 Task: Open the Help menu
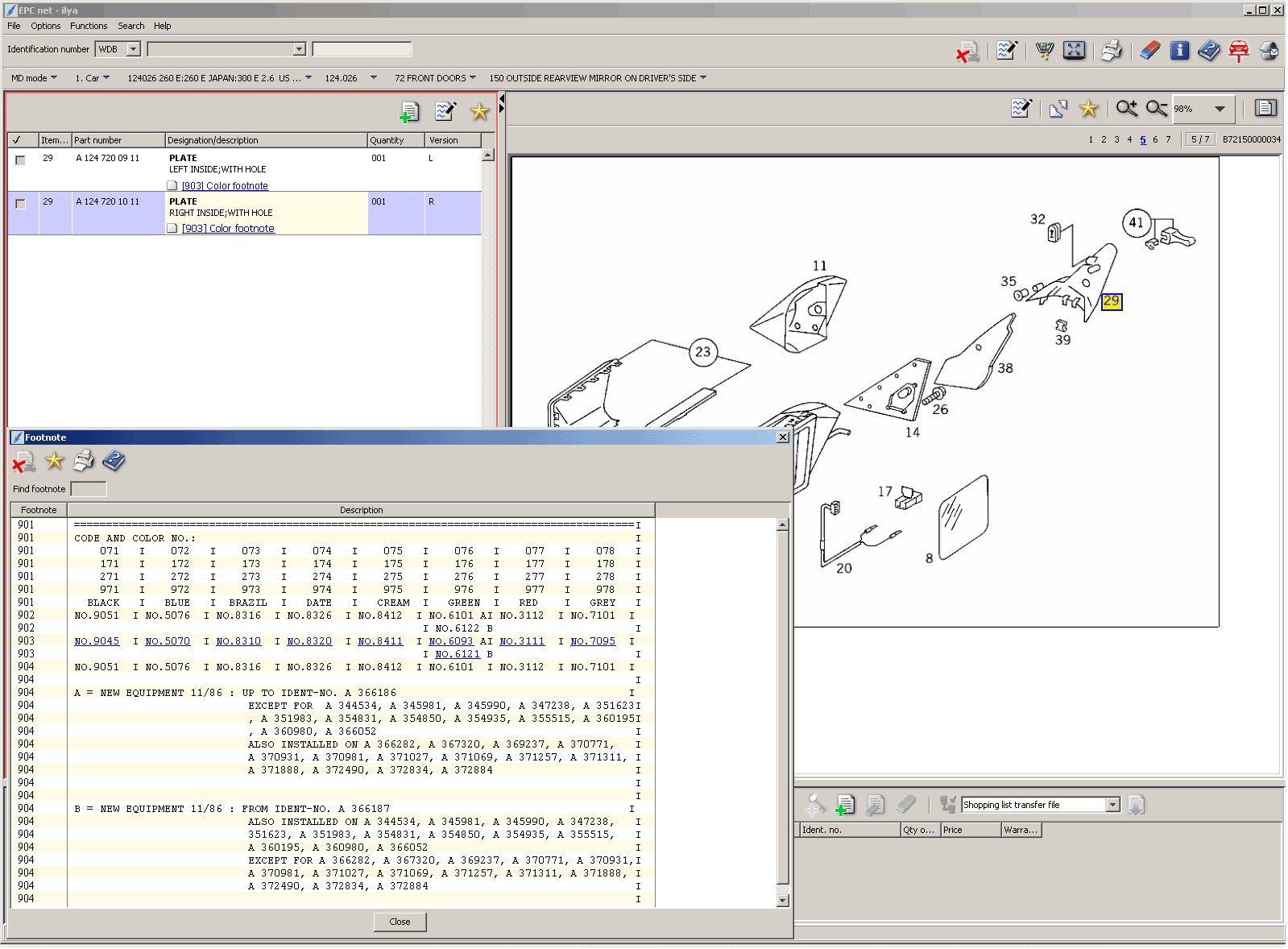(163, 26)
